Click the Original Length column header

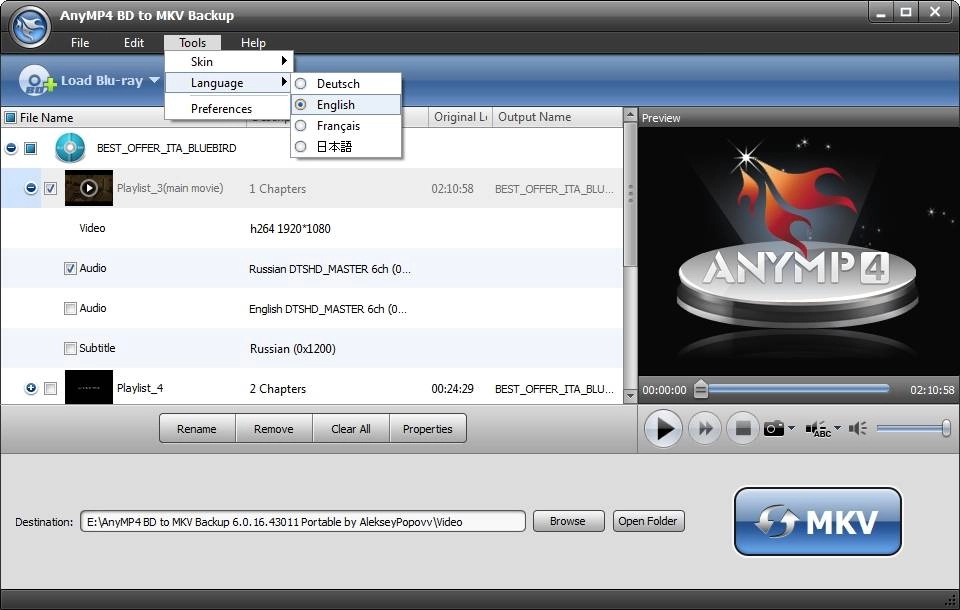[460, 117]
